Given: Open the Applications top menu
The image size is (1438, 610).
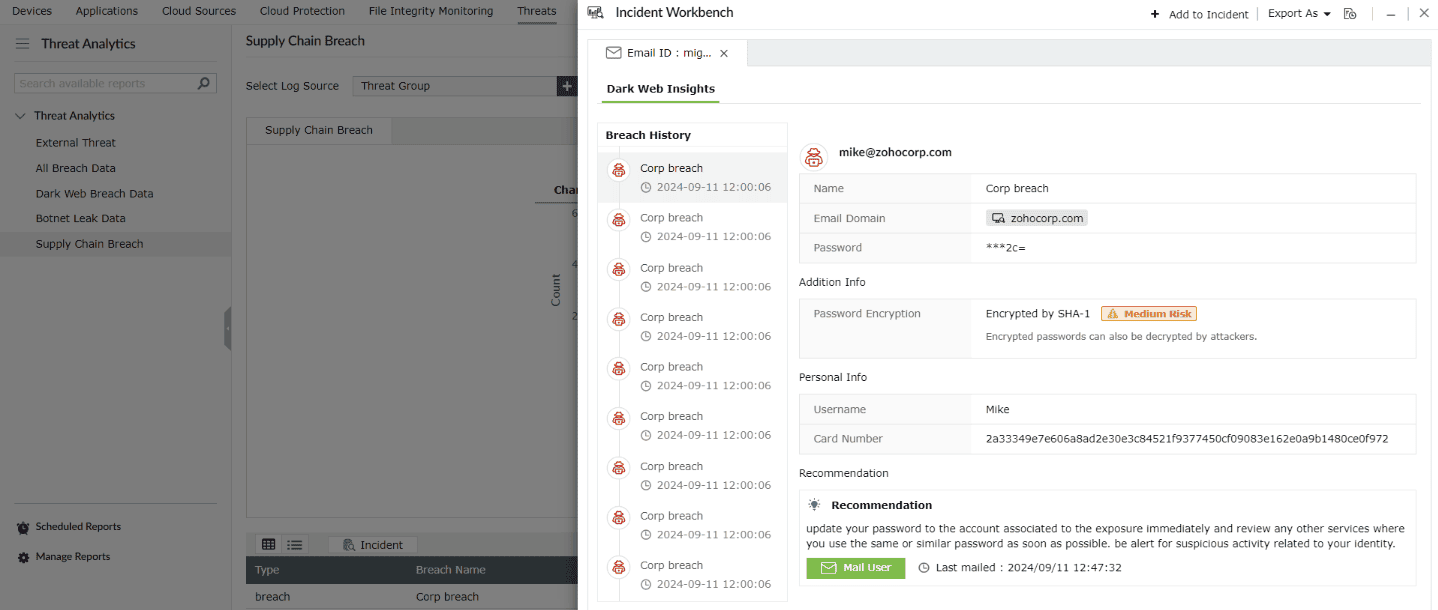Looking at the screenshot, I should [x=107, y=11].
